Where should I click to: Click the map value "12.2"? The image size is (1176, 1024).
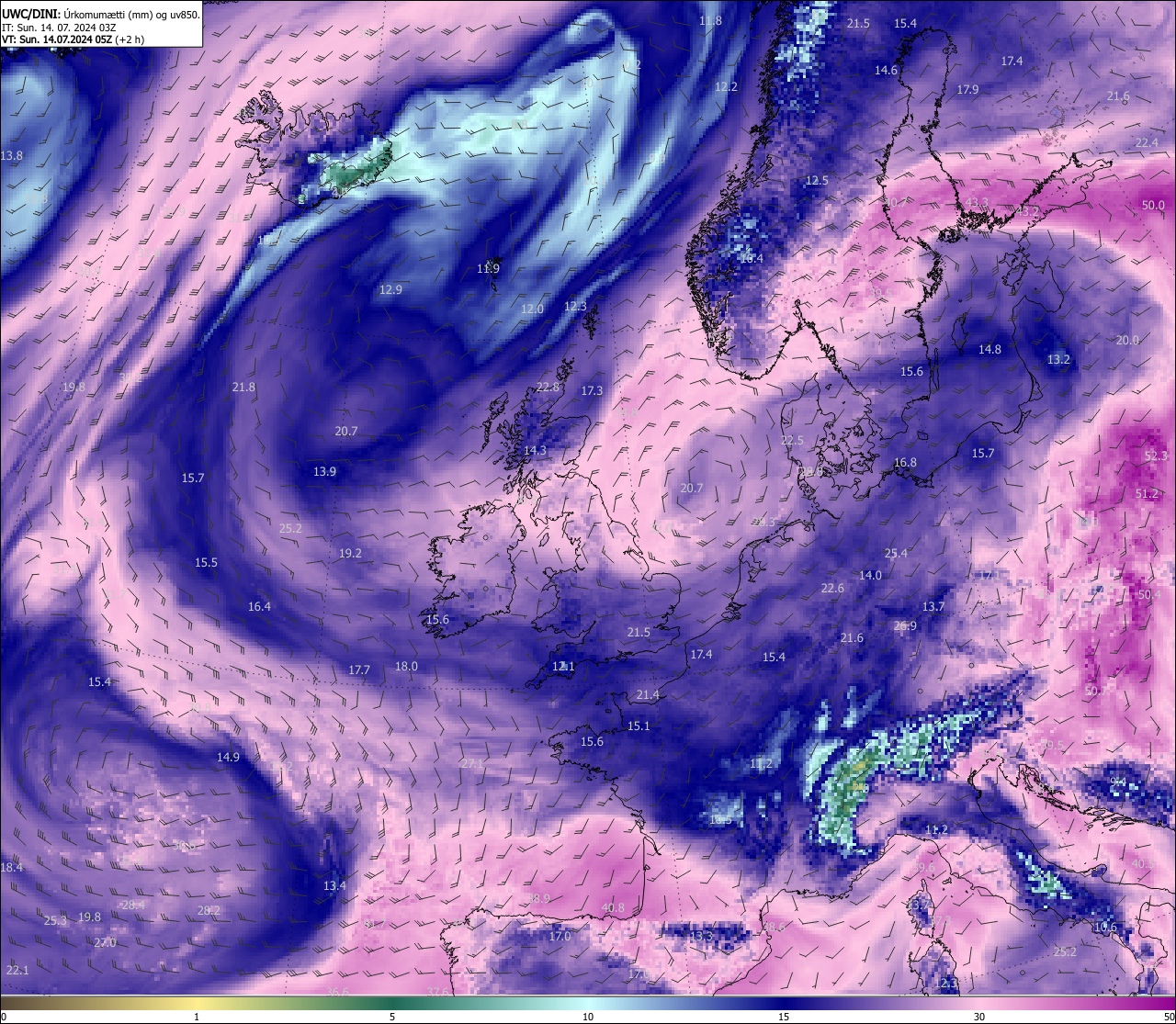[726, 87]
